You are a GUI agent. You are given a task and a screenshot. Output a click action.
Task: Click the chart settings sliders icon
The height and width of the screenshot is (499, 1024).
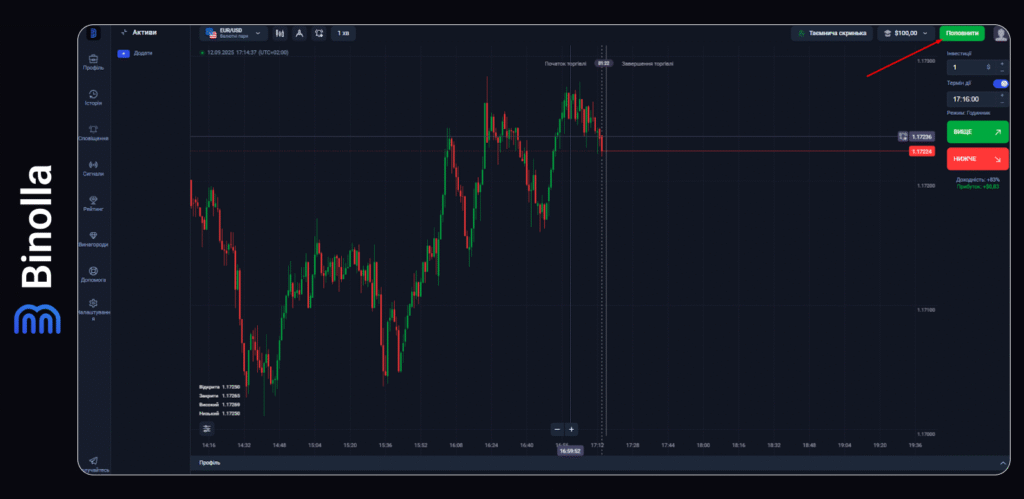pyautogui.click(x=207, y=428)
